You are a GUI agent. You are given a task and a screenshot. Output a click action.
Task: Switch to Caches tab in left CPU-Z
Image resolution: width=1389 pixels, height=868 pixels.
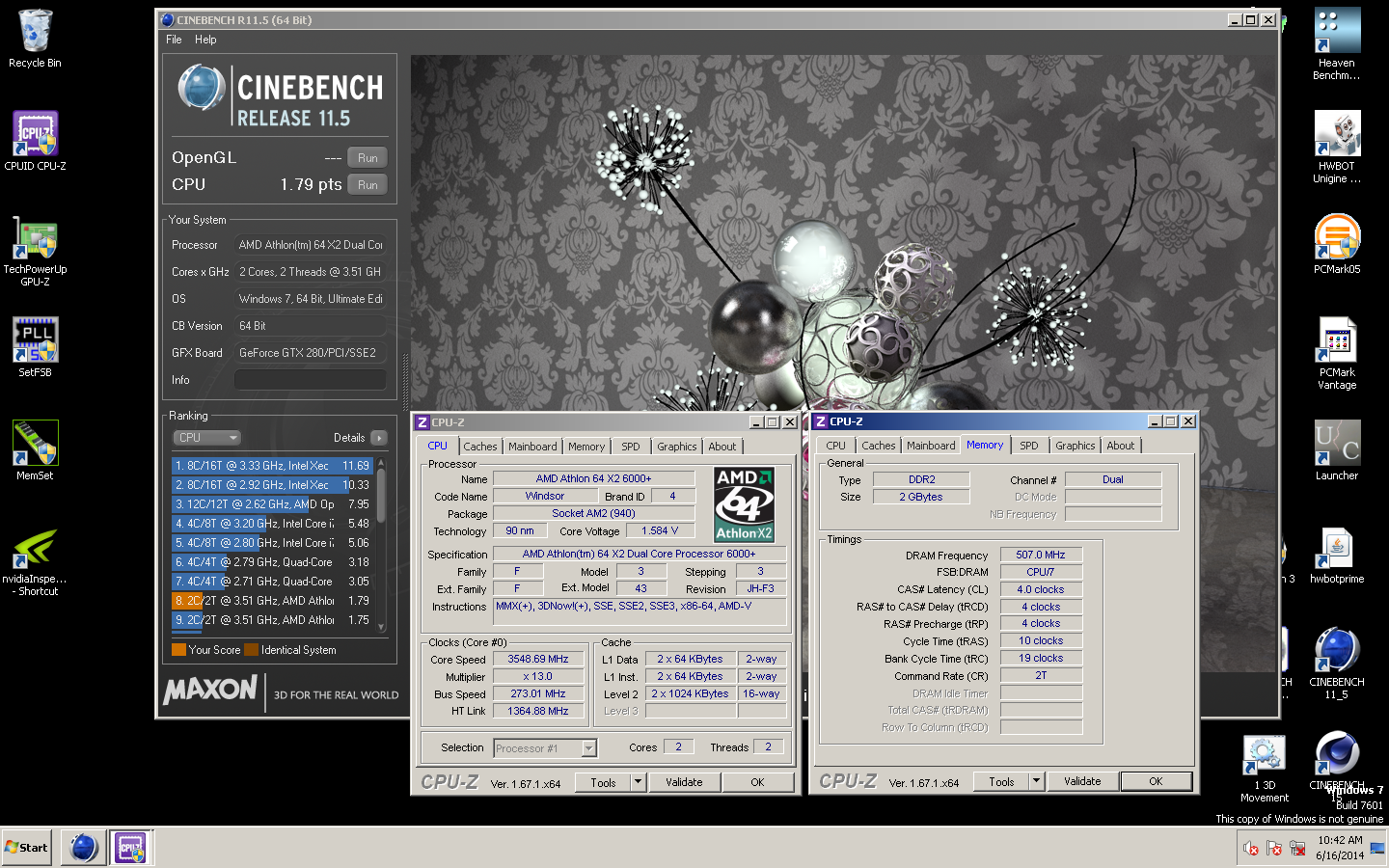point(479,447)
